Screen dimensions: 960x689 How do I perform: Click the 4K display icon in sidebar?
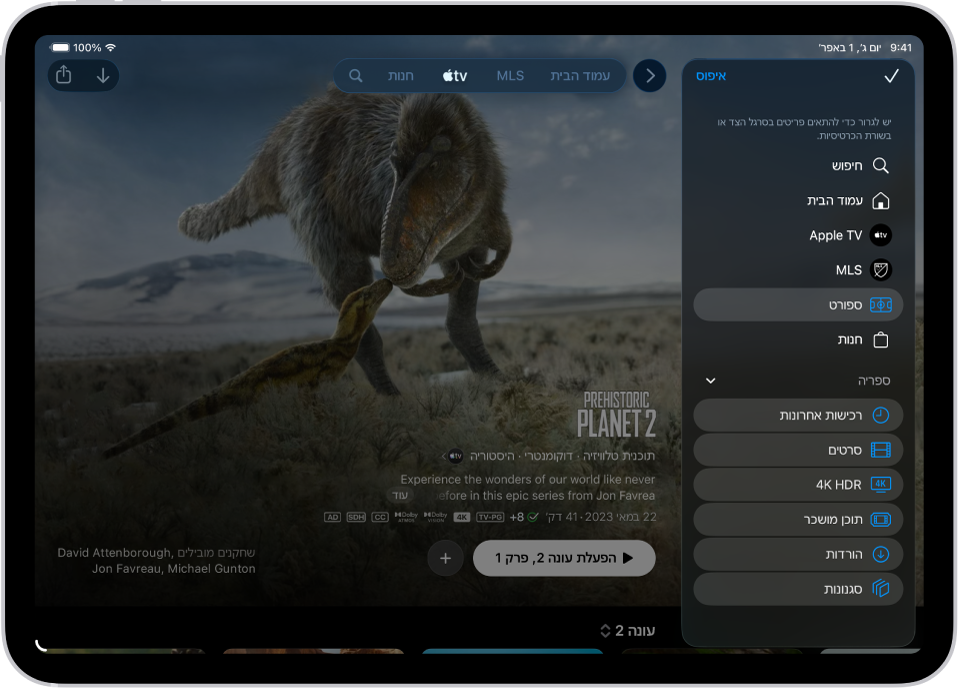tap(880, 484)
